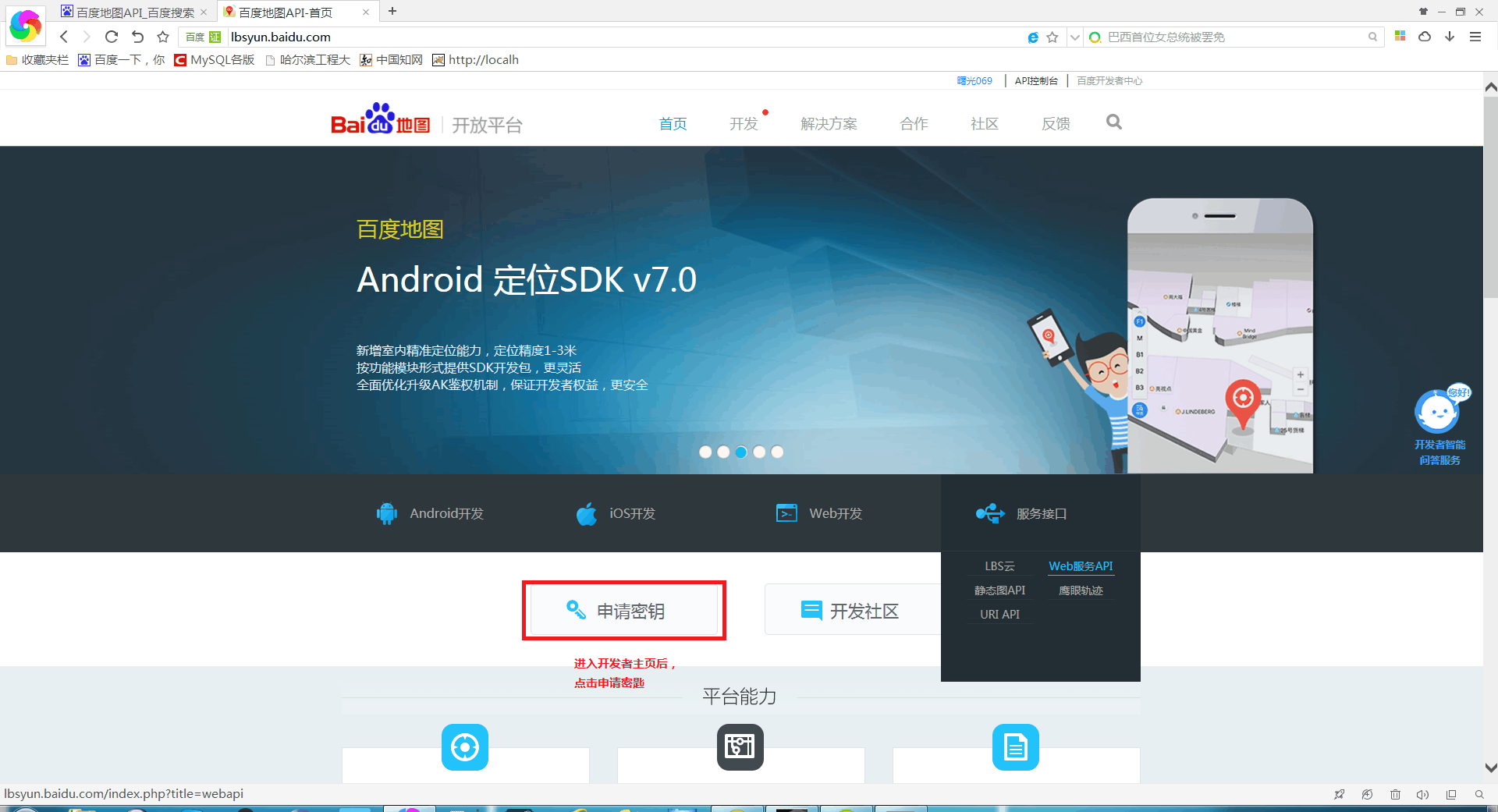Select the iOS开发 Apple icon
1498x812 pixels.
[587, 513]
